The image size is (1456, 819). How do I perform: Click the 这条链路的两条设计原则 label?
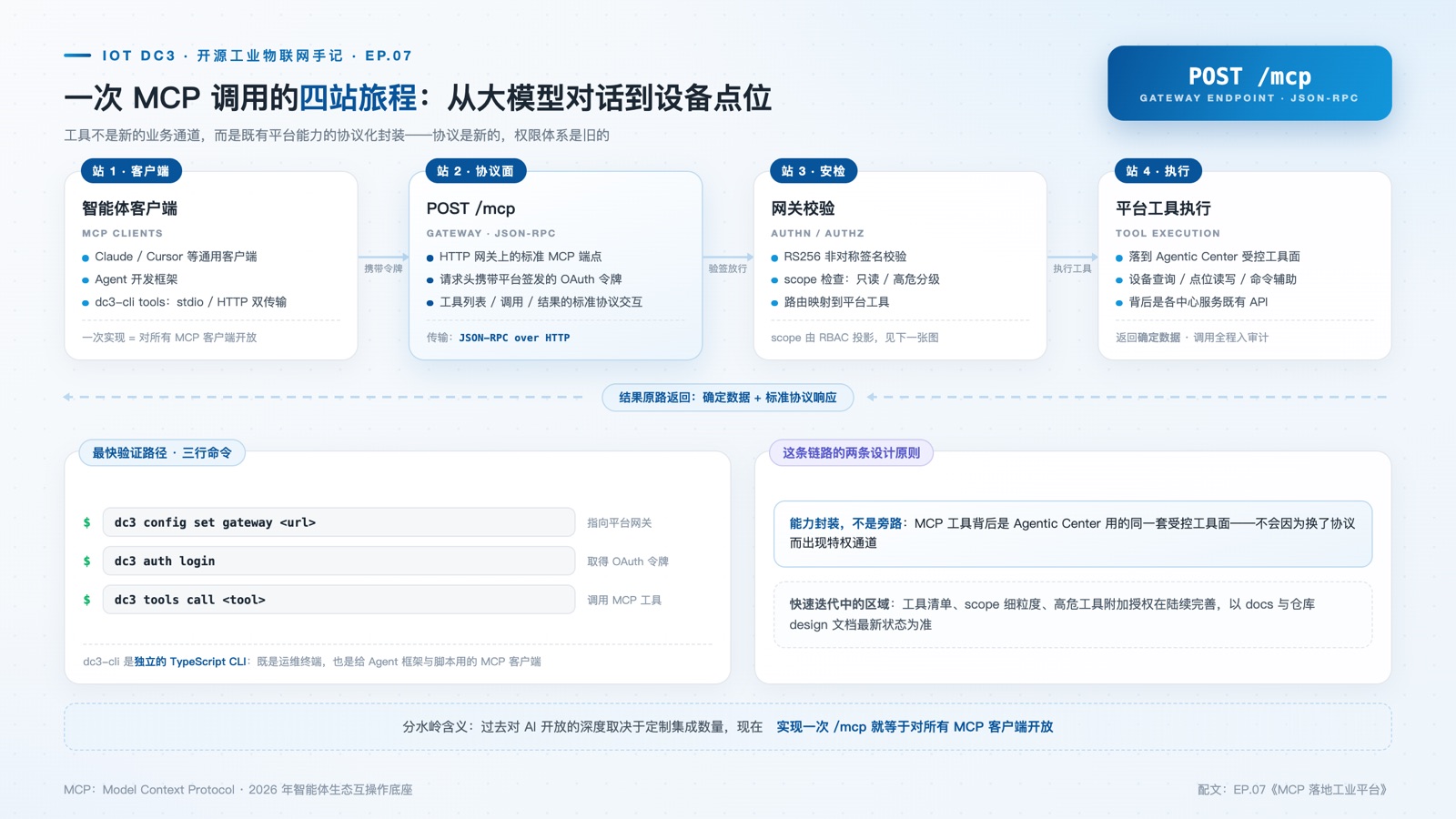[x=851, y=452]
